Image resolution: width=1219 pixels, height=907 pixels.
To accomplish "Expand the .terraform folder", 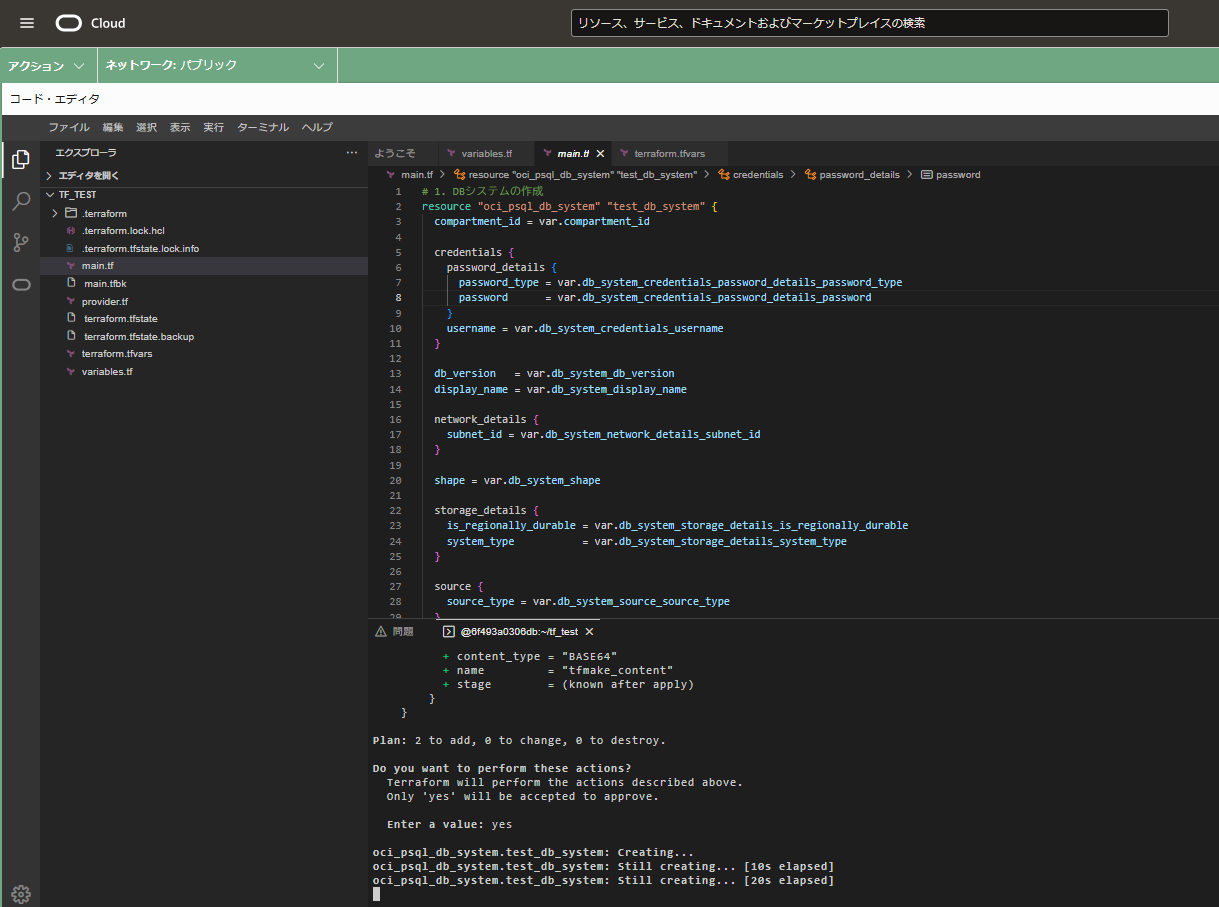I will (x=56, y=213).
